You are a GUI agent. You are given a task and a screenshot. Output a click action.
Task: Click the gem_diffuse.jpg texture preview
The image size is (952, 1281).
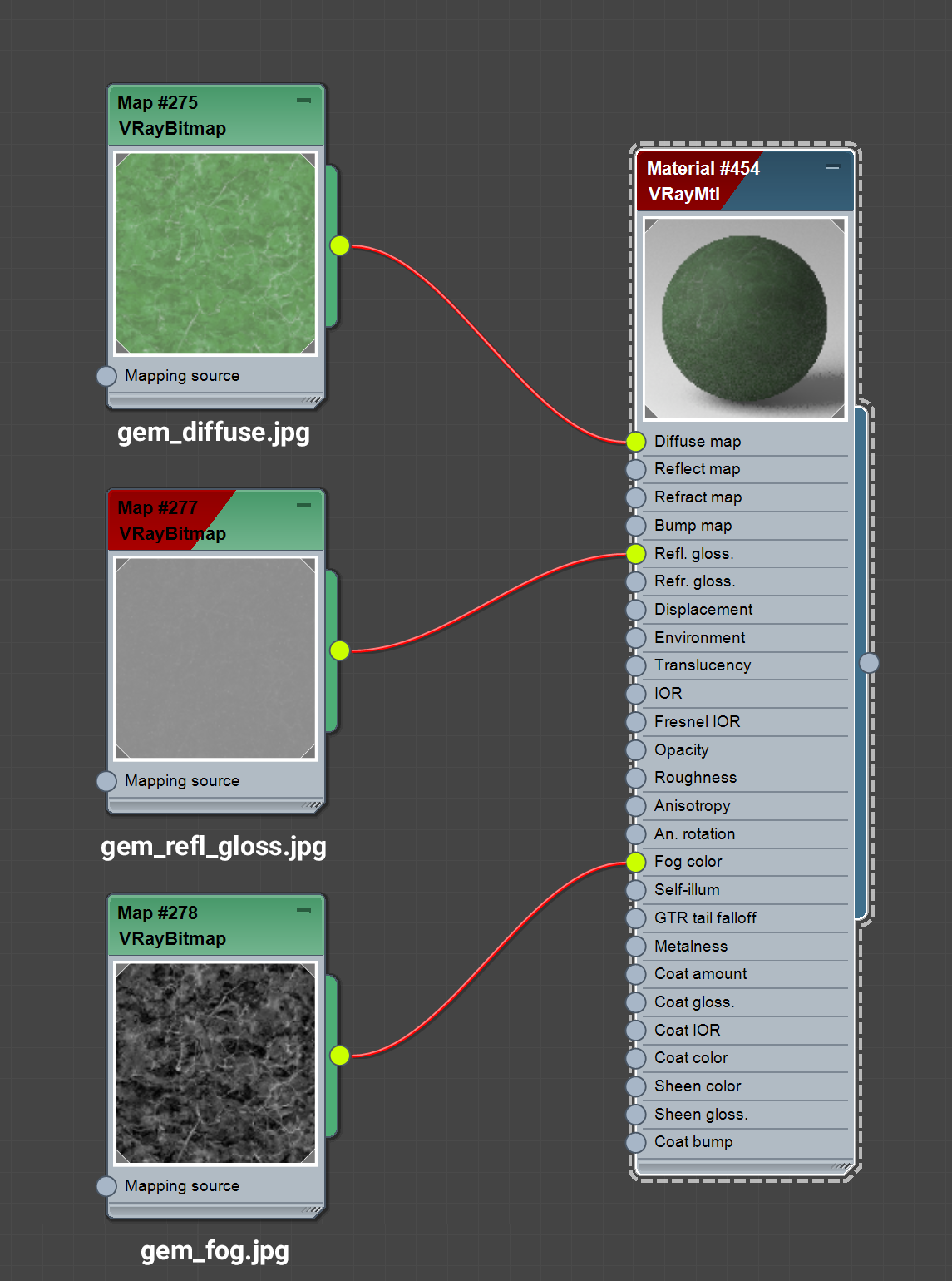point(215,250)
